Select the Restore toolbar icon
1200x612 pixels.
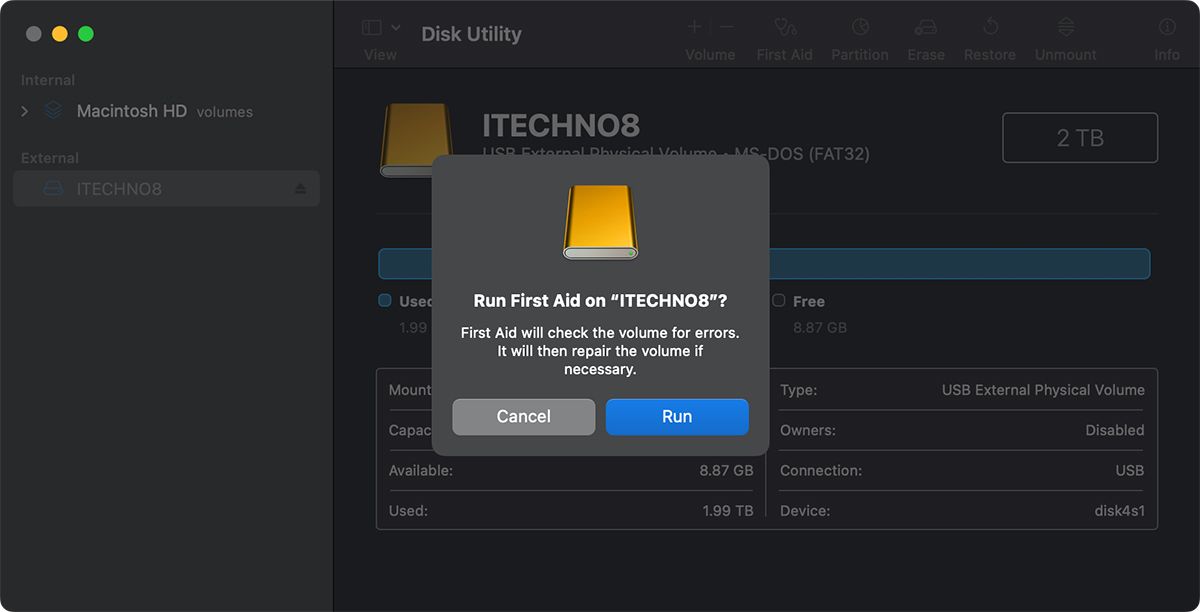tap(990, 28)
